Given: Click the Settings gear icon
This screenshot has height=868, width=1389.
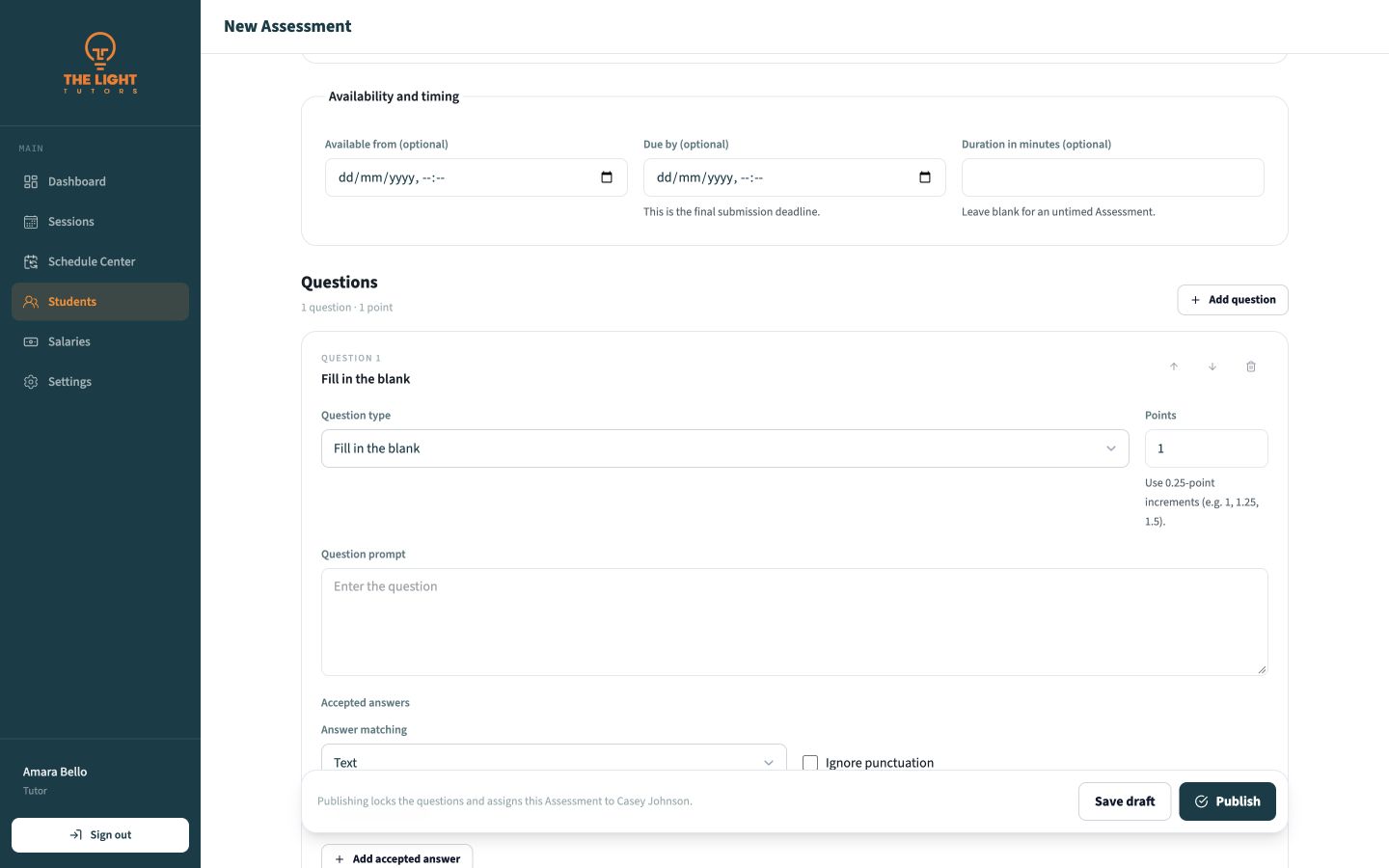Looking at the screenshot, I should coord(31,382).
